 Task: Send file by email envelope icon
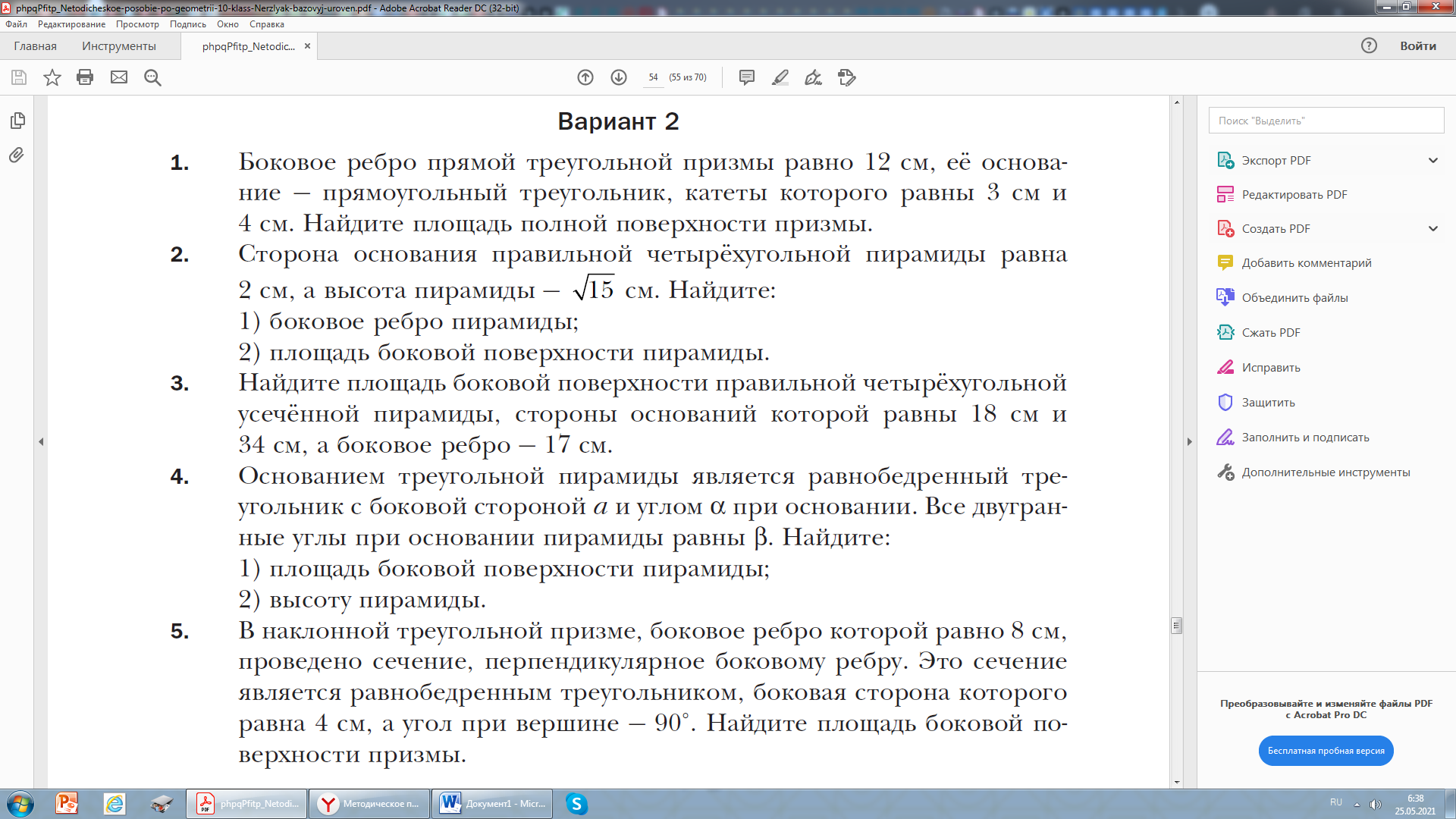pyautogui.click(x=119, y=77)
